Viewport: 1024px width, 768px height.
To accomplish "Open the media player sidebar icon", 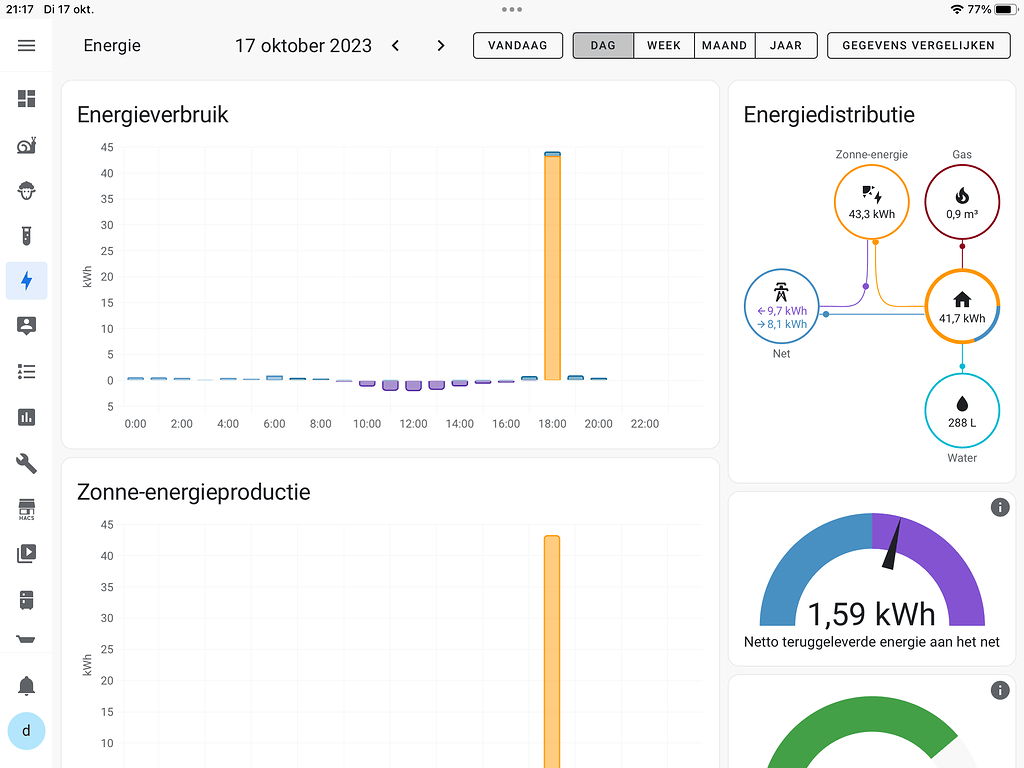I will coord(27,553).
